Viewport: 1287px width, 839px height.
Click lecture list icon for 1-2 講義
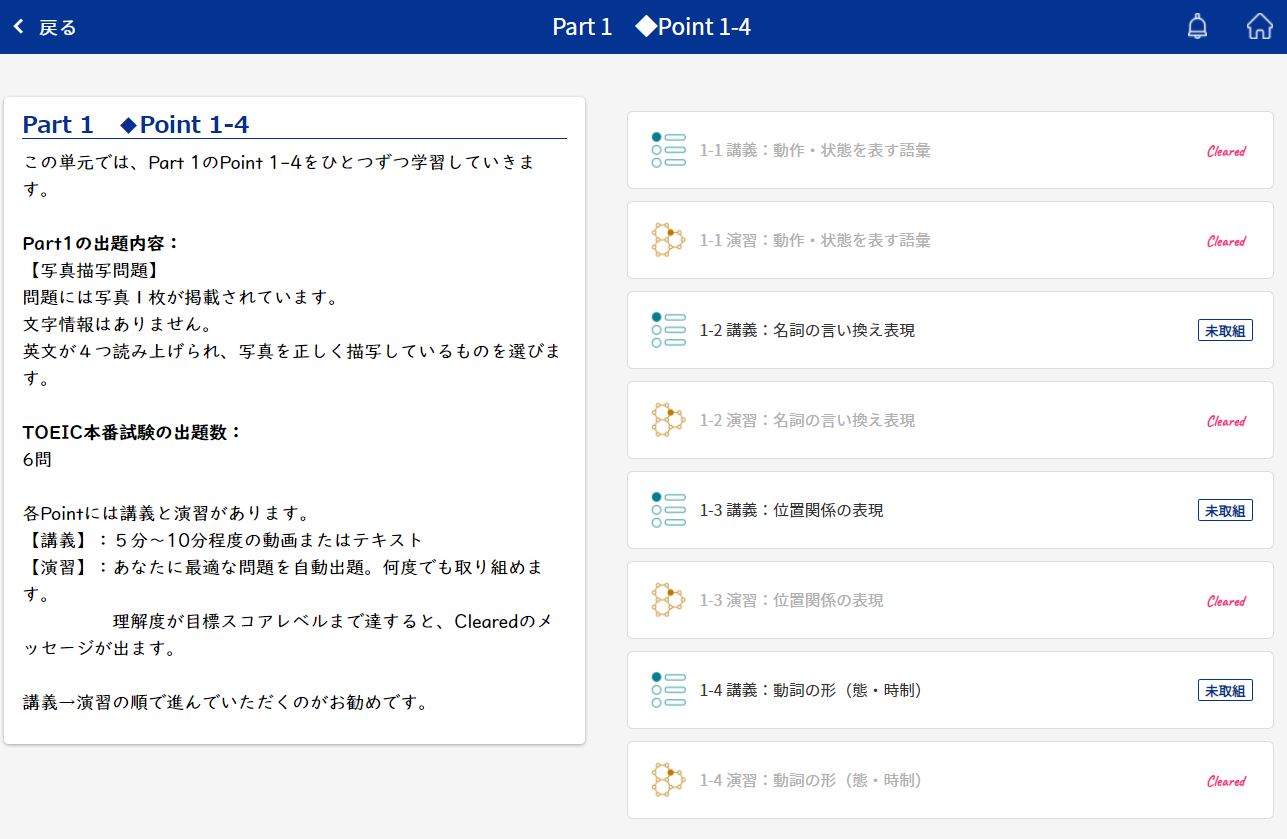668,330
